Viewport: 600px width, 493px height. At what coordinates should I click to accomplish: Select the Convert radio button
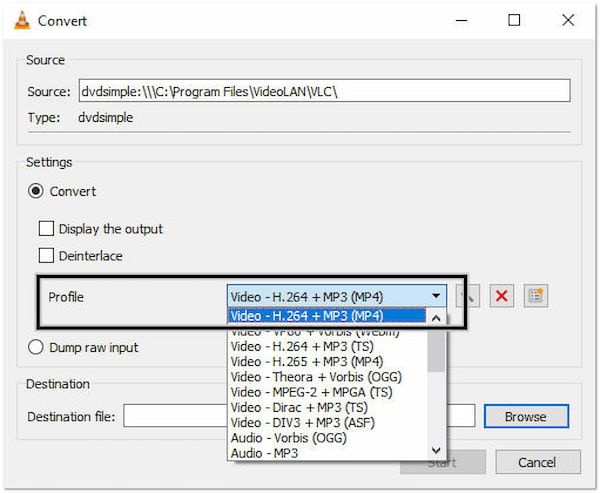pos(36,191)
